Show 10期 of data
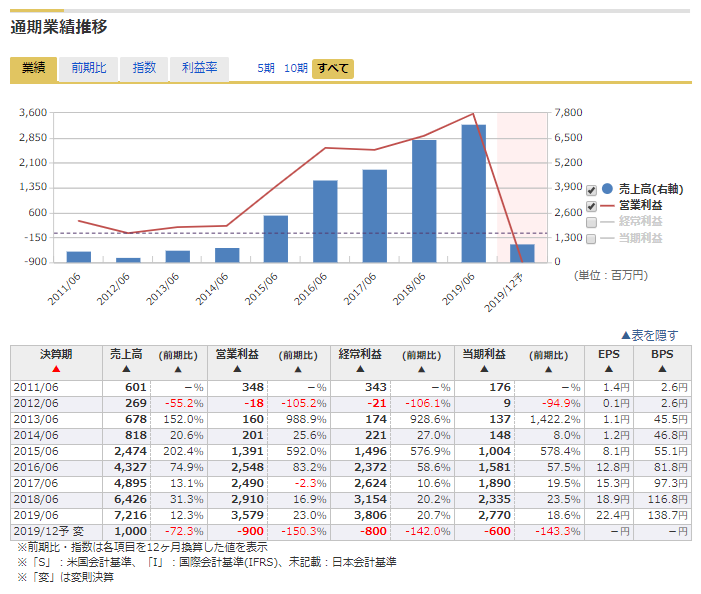The height and width of the screenshot is (594, 701). [295, 68]
